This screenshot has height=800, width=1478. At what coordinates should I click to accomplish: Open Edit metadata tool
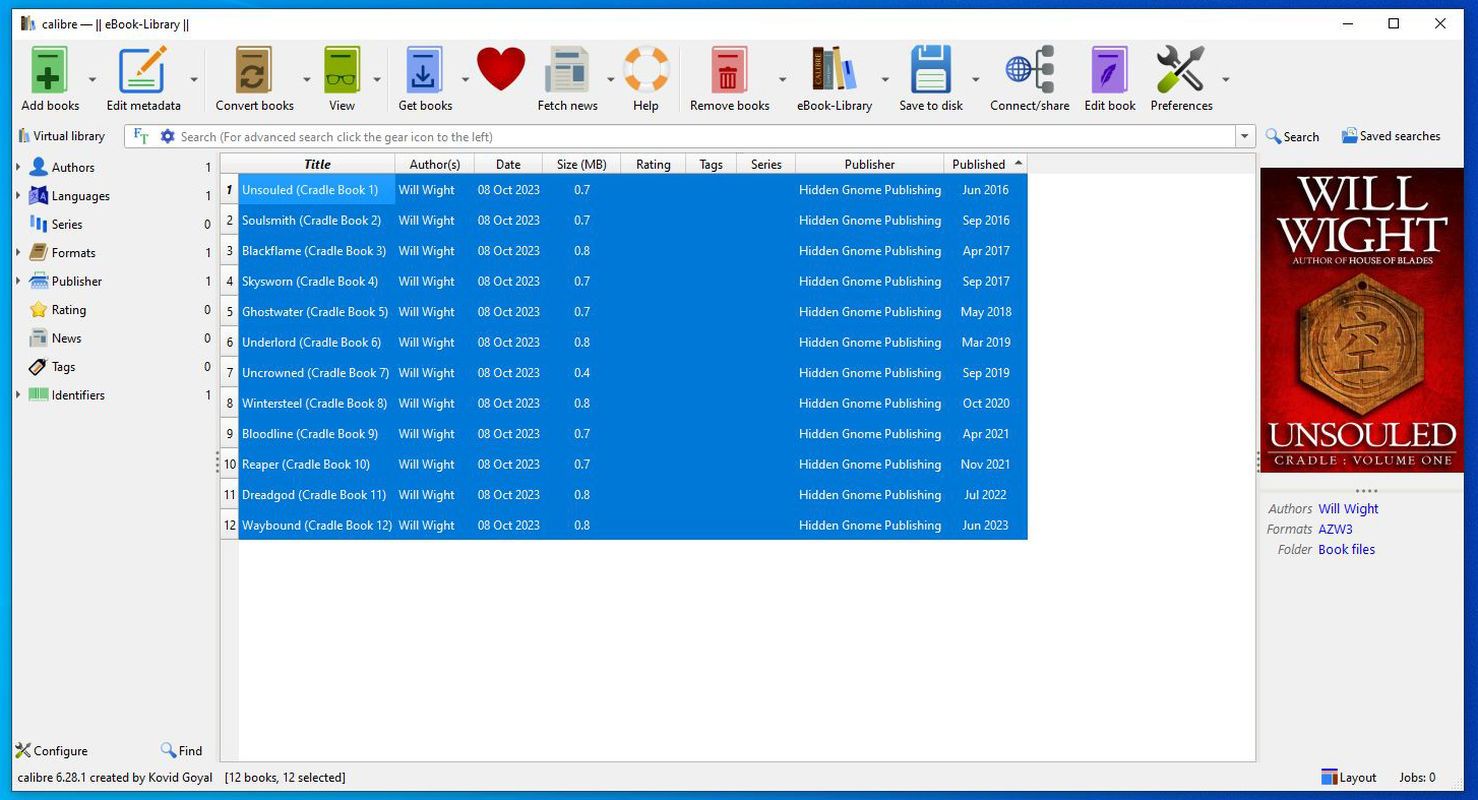pos(142,71)
